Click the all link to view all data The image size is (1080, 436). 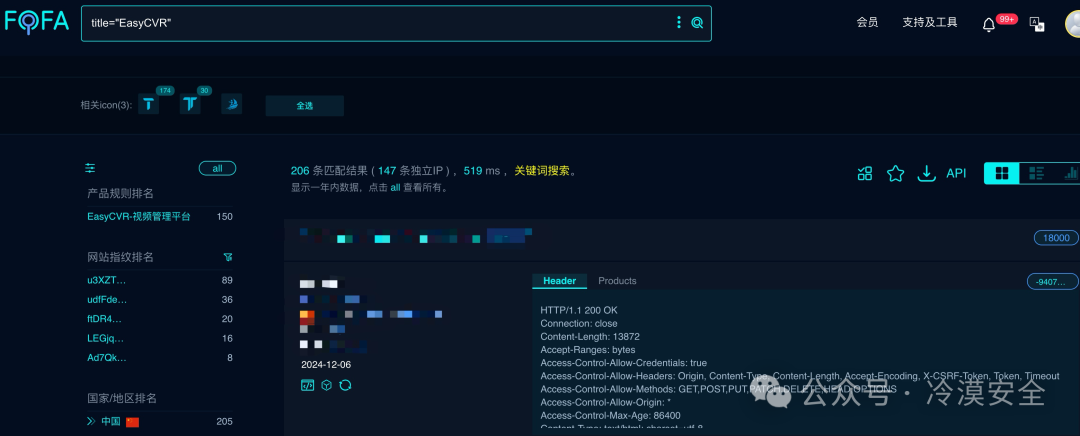(395, 187)
